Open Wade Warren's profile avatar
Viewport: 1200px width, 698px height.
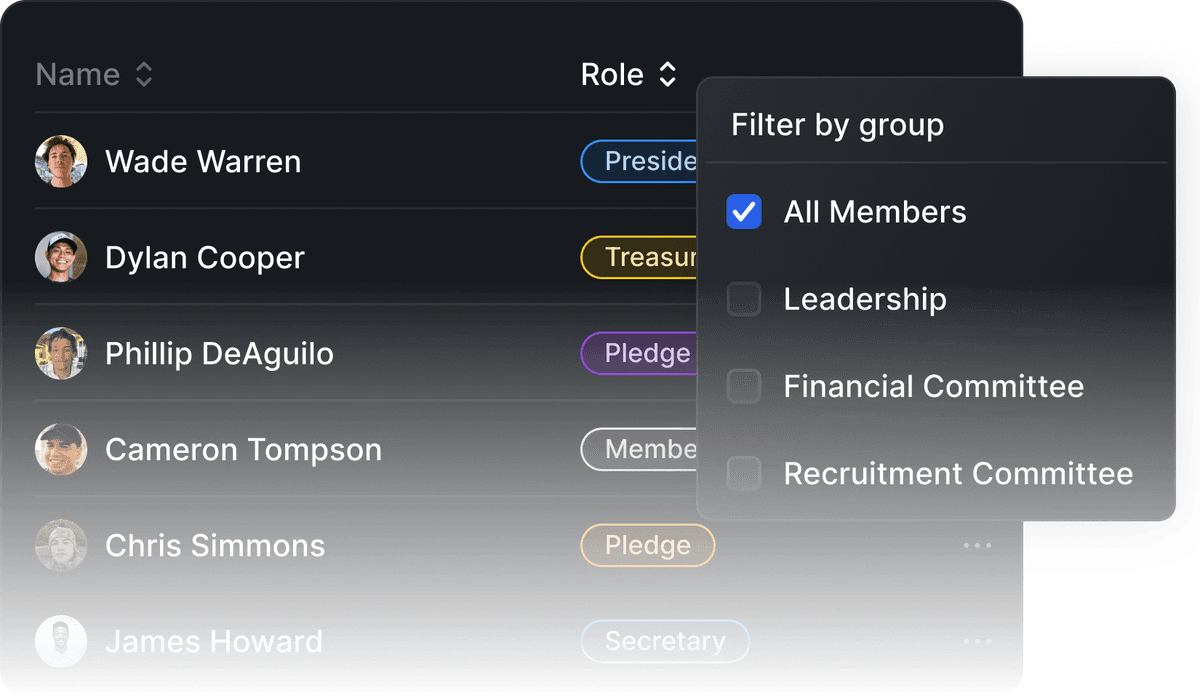coord(61,161)
